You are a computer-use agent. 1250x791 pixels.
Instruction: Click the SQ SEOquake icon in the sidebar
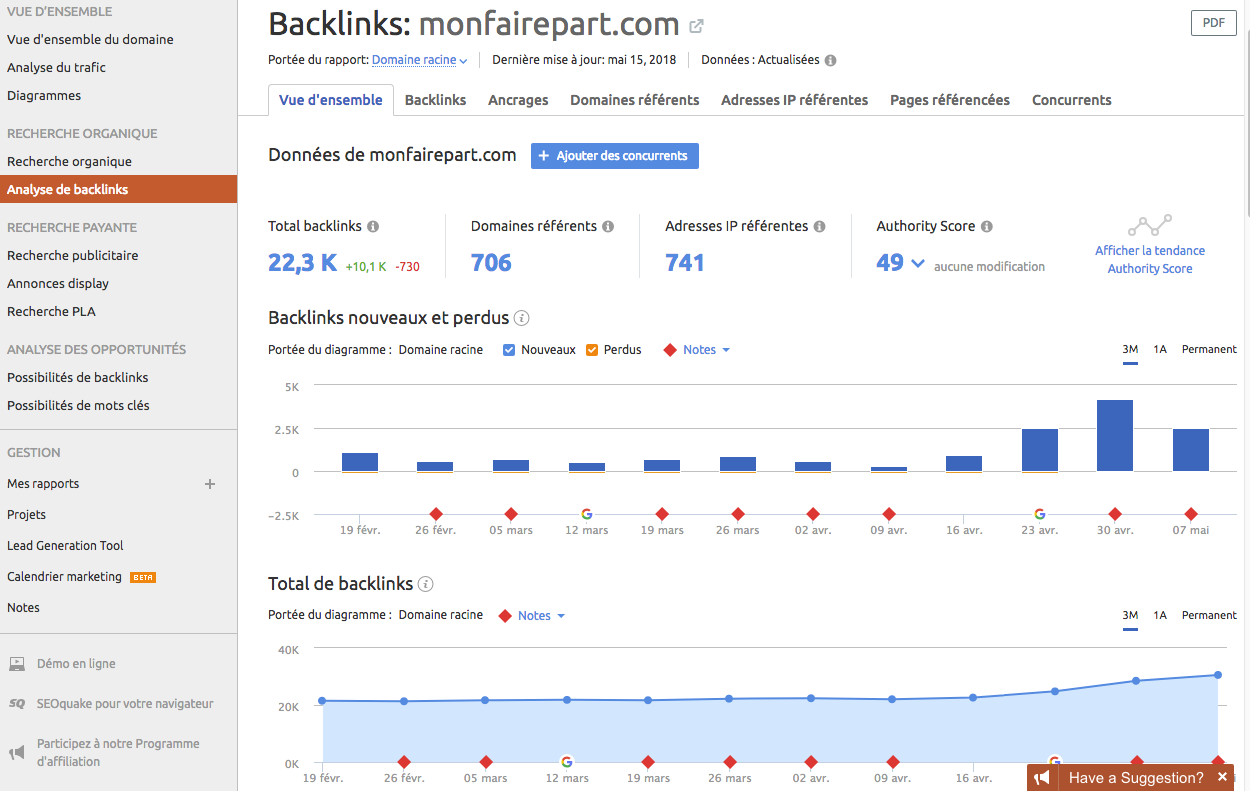coord(17,704)
